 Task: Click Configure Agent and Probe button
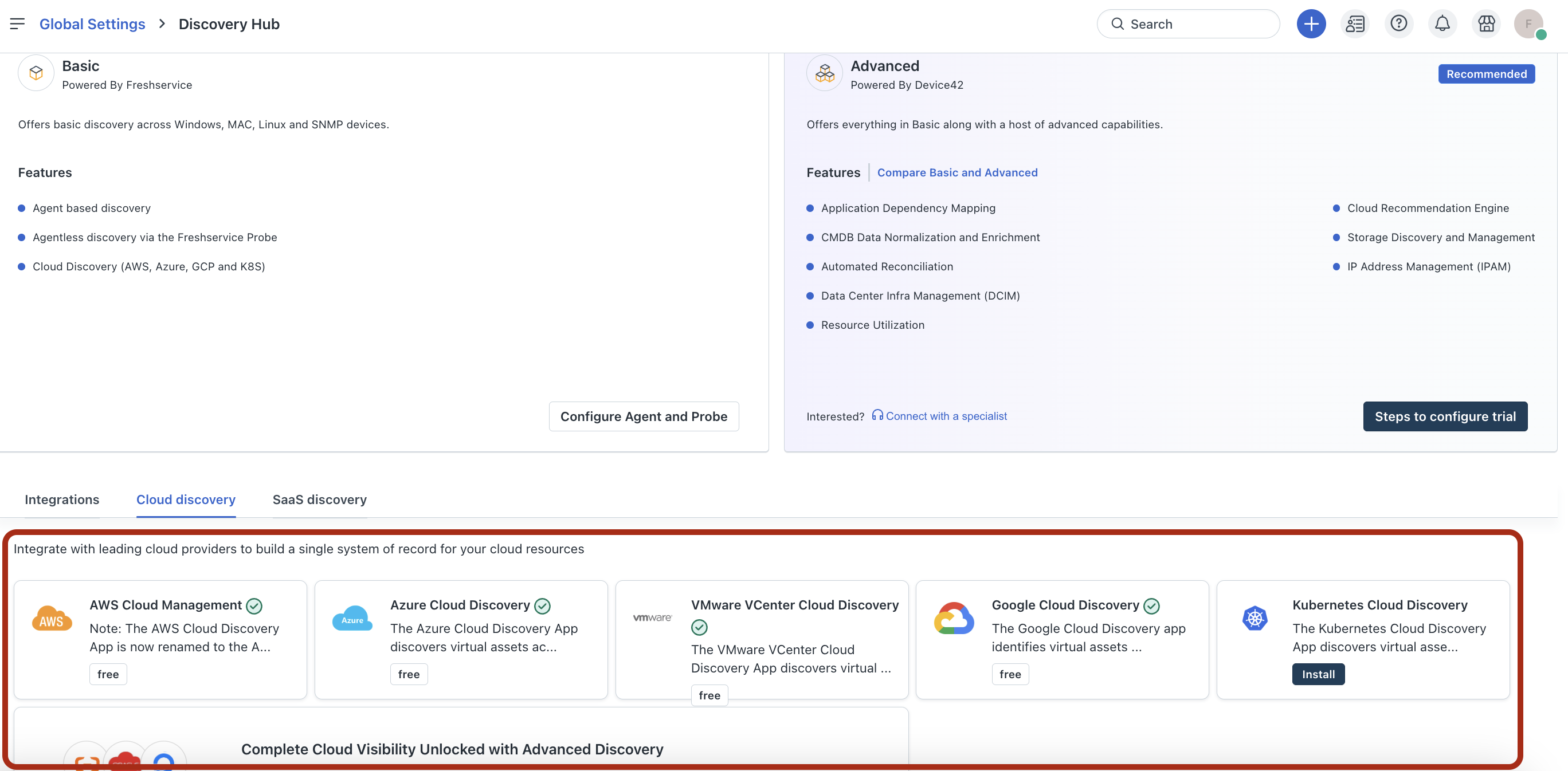644,416
